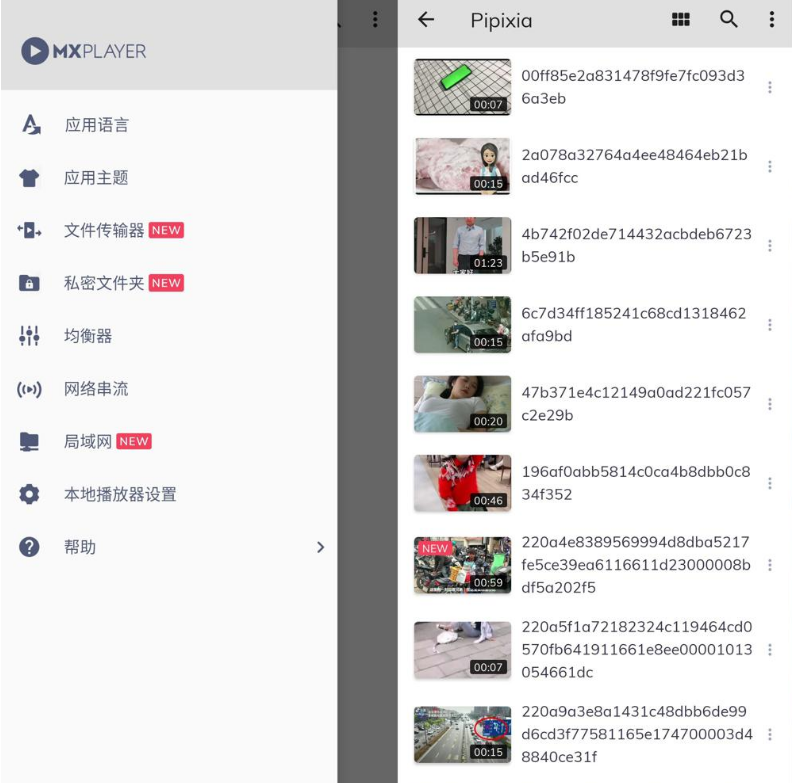Viewport: 792px width, 783px height.
Task: Open 应用语言 language settings
Action: pyautogui.click(x=96, y=125)
